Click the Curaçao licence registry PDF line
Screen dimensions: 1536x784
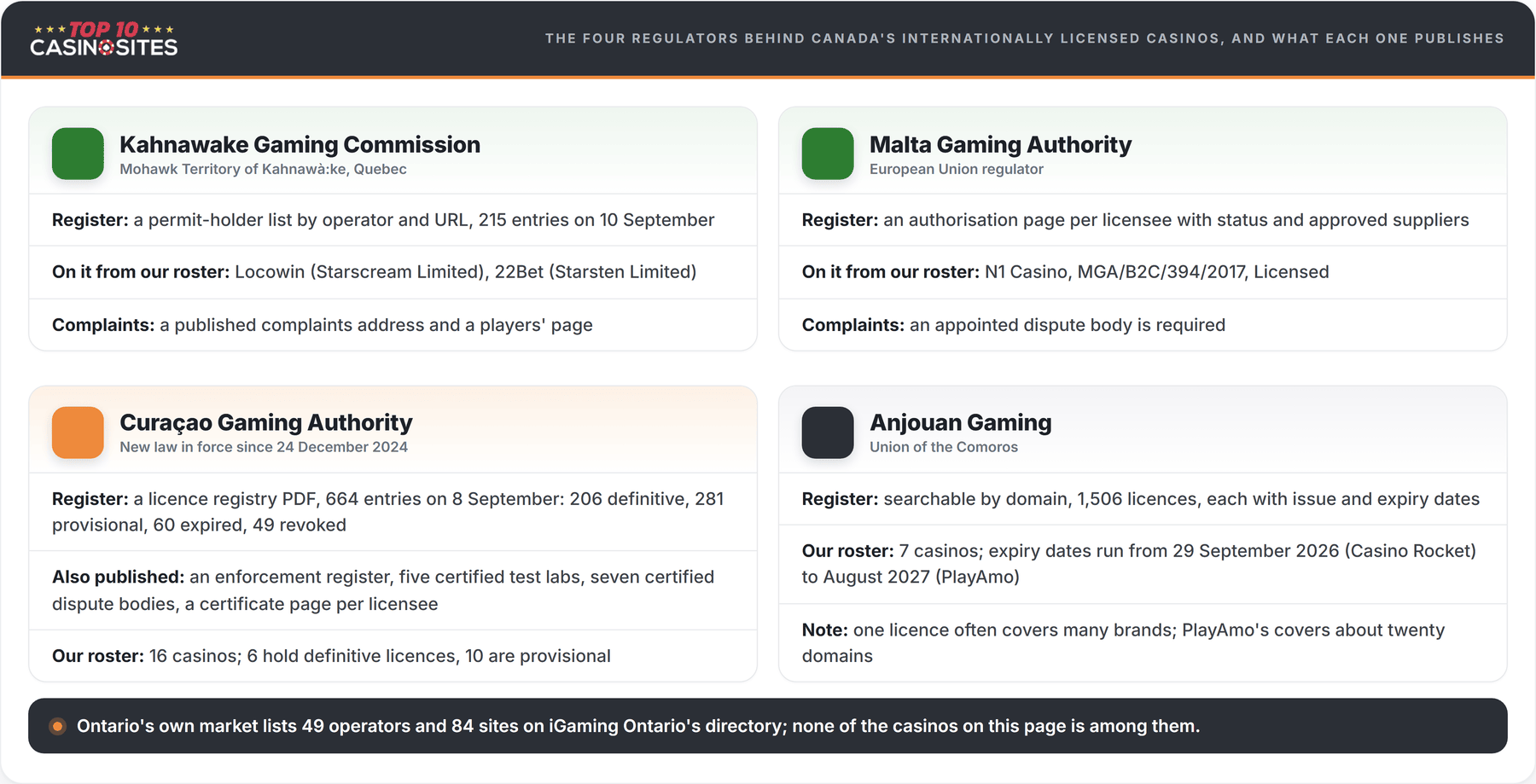tap(388, 512)
